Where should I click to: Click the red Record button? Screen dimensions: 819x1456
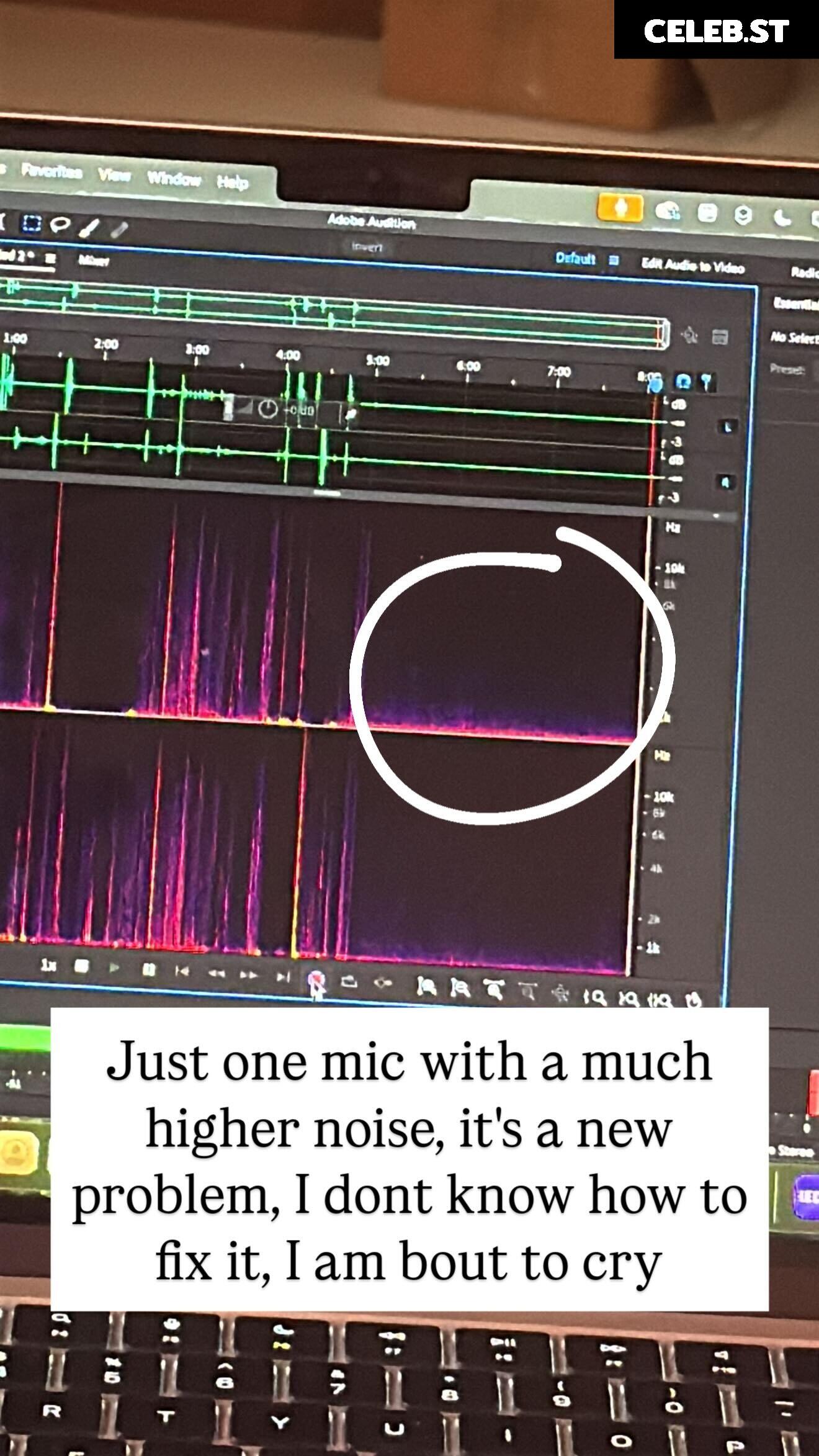316,979
